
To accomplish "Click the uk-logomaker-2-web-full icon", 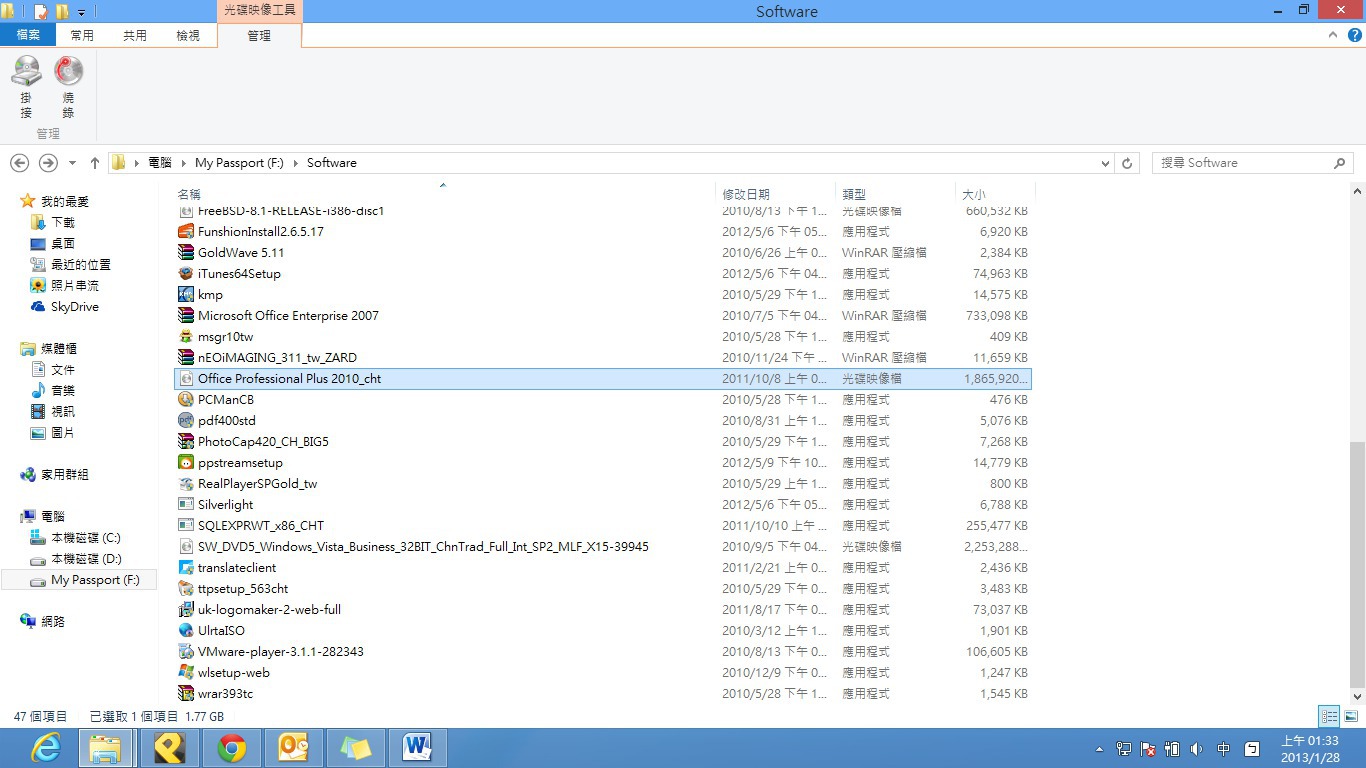I will tap(186, 610).
